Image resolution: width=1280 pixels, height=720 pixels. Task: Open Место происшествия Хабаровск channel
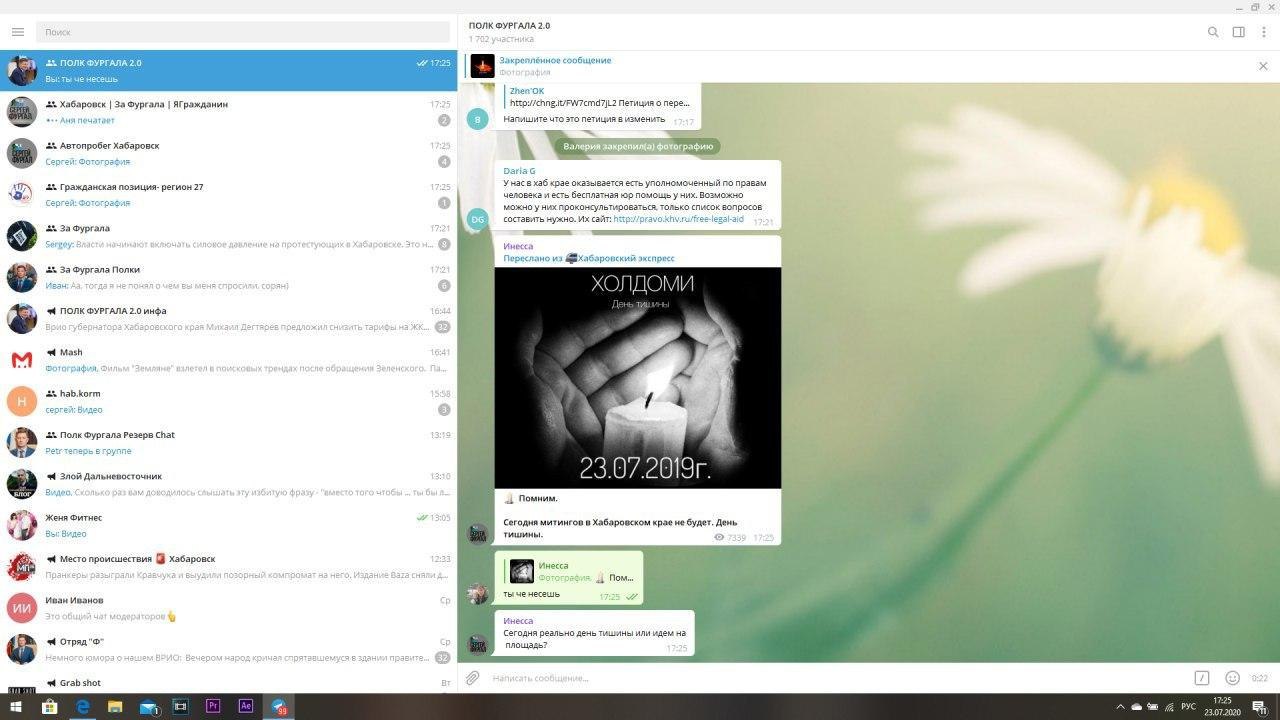[228, 567]
